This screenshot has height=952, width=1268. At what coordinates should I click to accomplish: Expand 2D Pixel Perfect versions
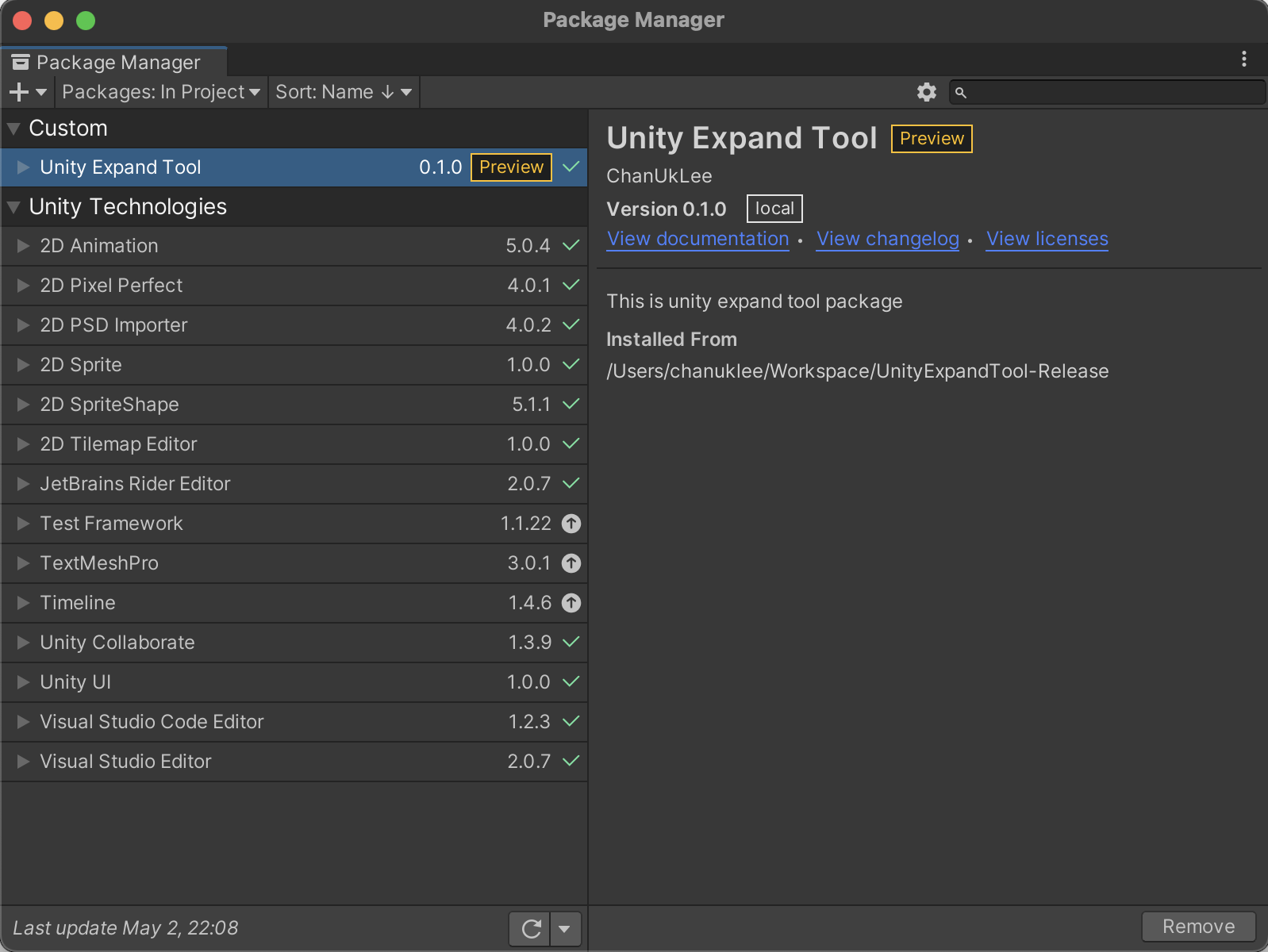[23, 285]
